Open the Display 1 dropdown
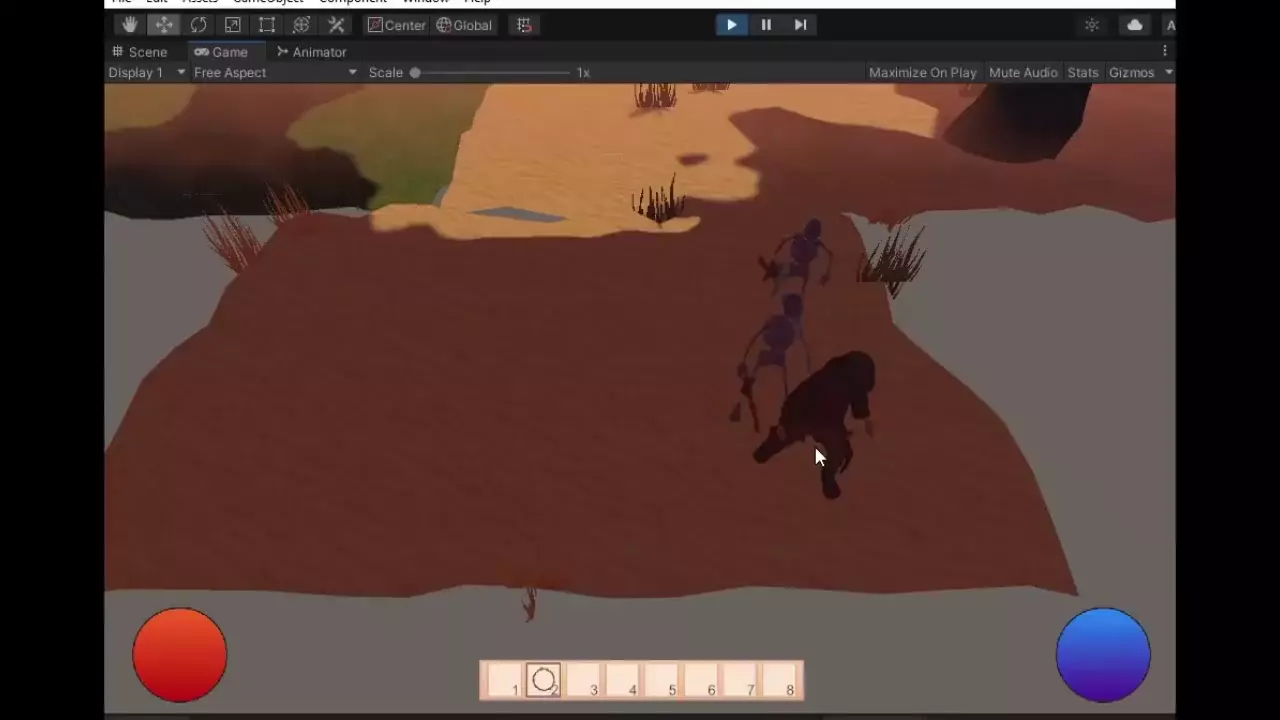 [x=147, y=72]
